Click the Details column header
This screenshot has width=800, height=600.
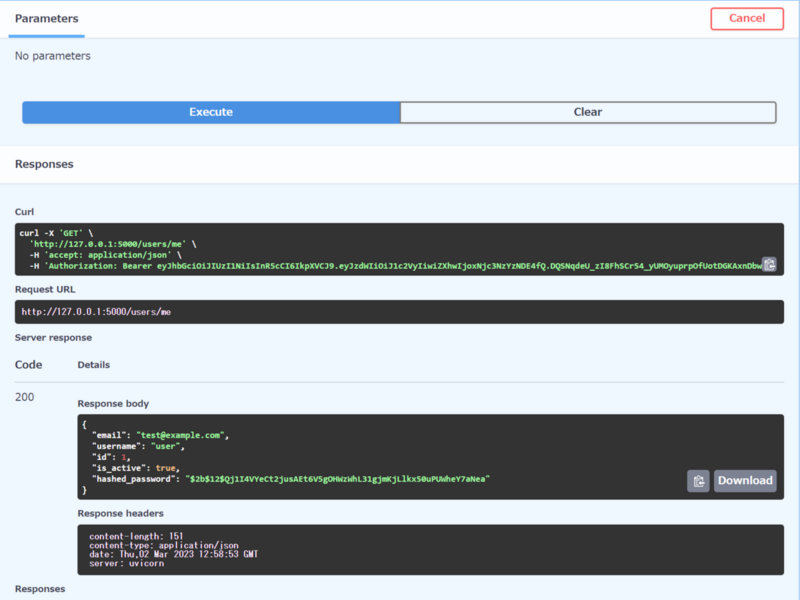[95, 364]
